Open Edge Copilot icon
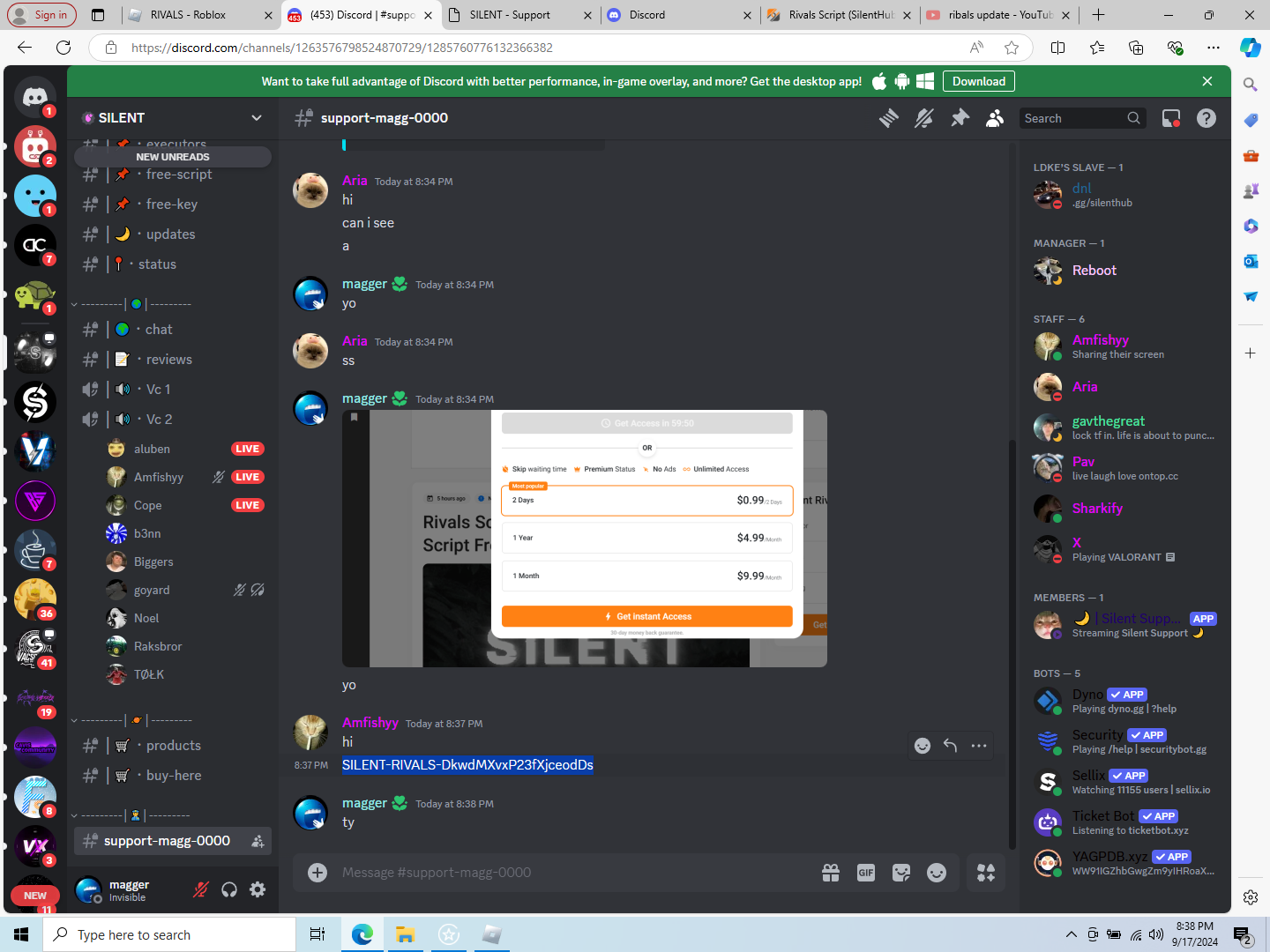1270x952 pixels. click(x=1251, y=48)
